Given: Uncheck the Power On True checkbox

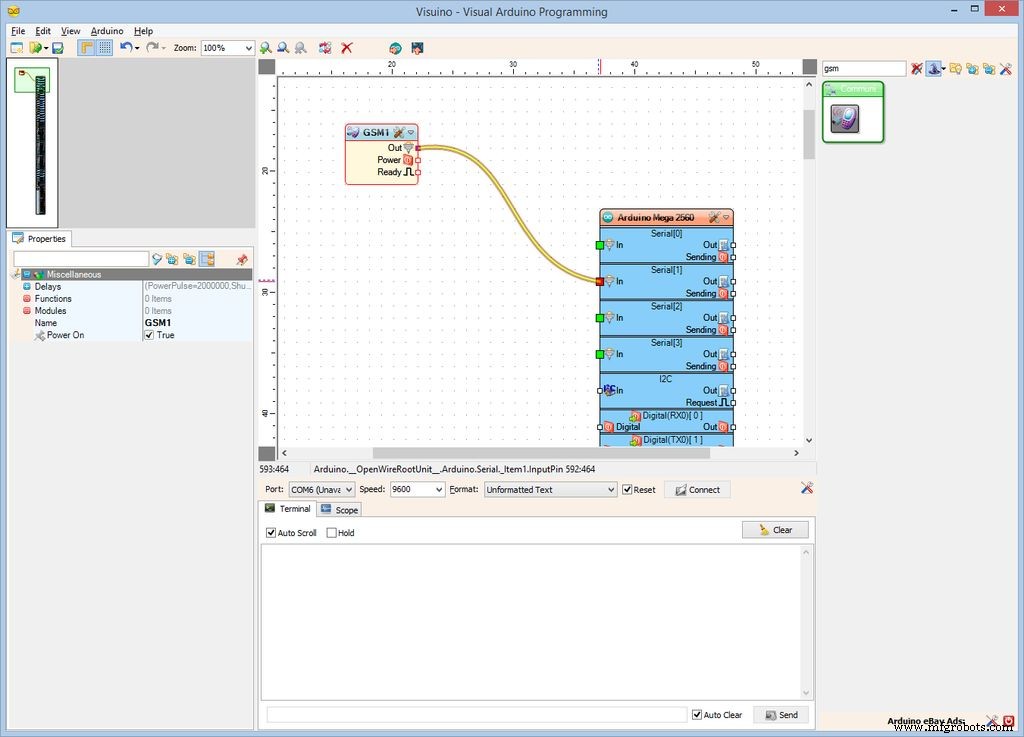Looking at the screenshot, I should coord(149,336).
